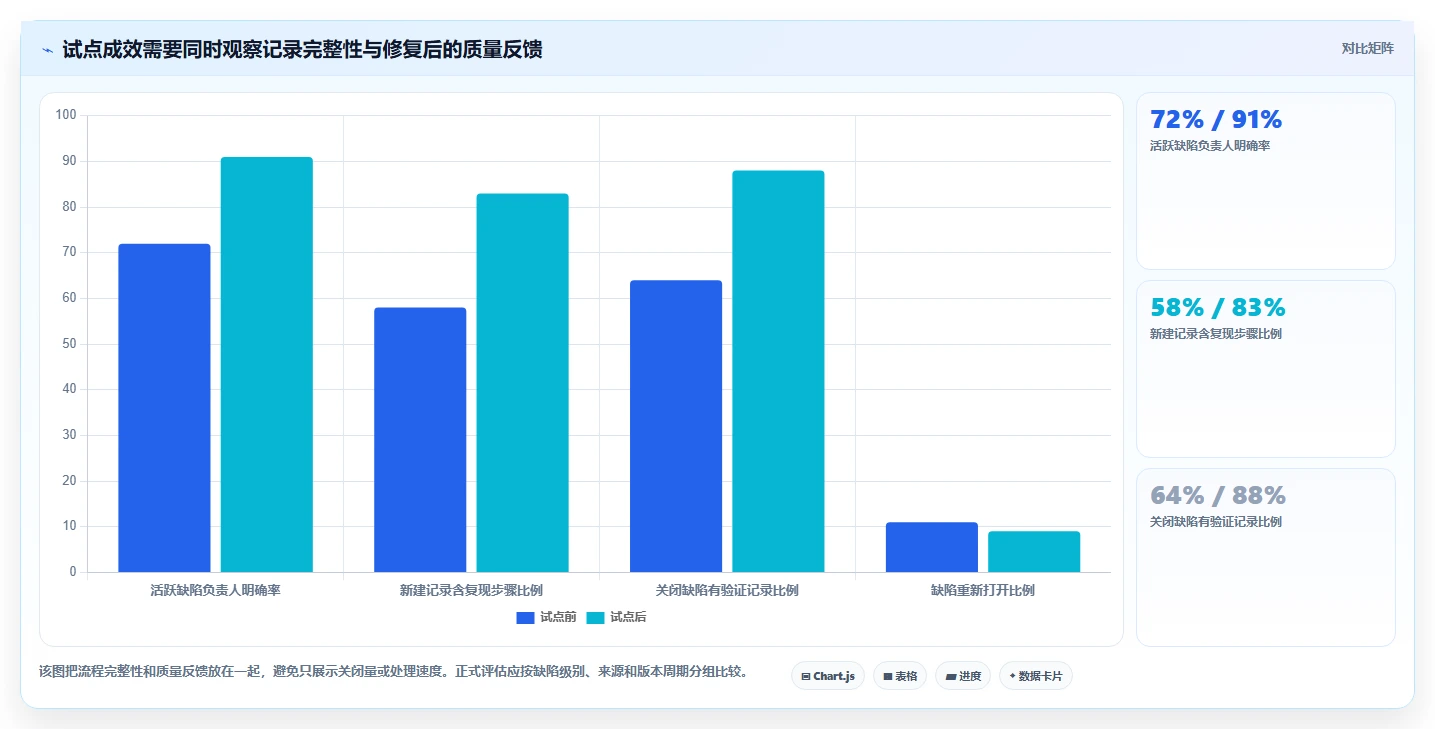The width and height of the screenshot is (1435, 729).
Task: Click the axis label 新建记录含复现步骤比例
Action: pyautogui.click(x=471, y=590)
